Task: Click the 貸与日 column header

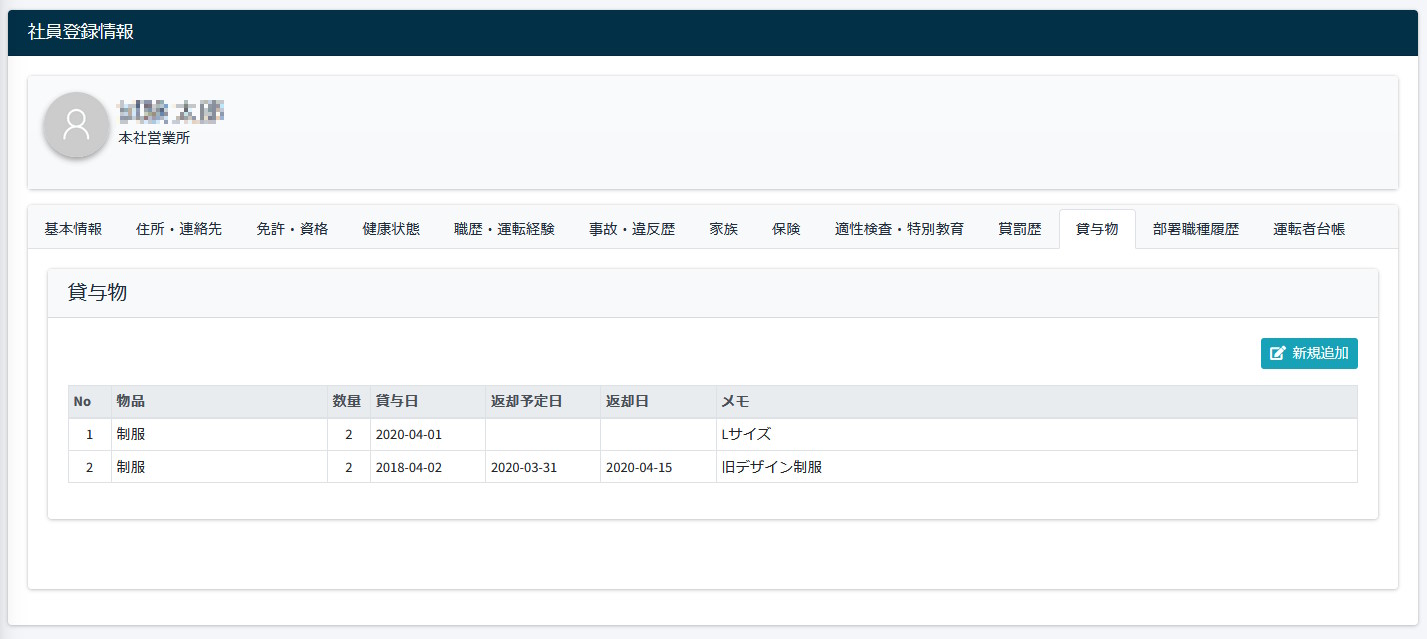Action: coord(397,402)
